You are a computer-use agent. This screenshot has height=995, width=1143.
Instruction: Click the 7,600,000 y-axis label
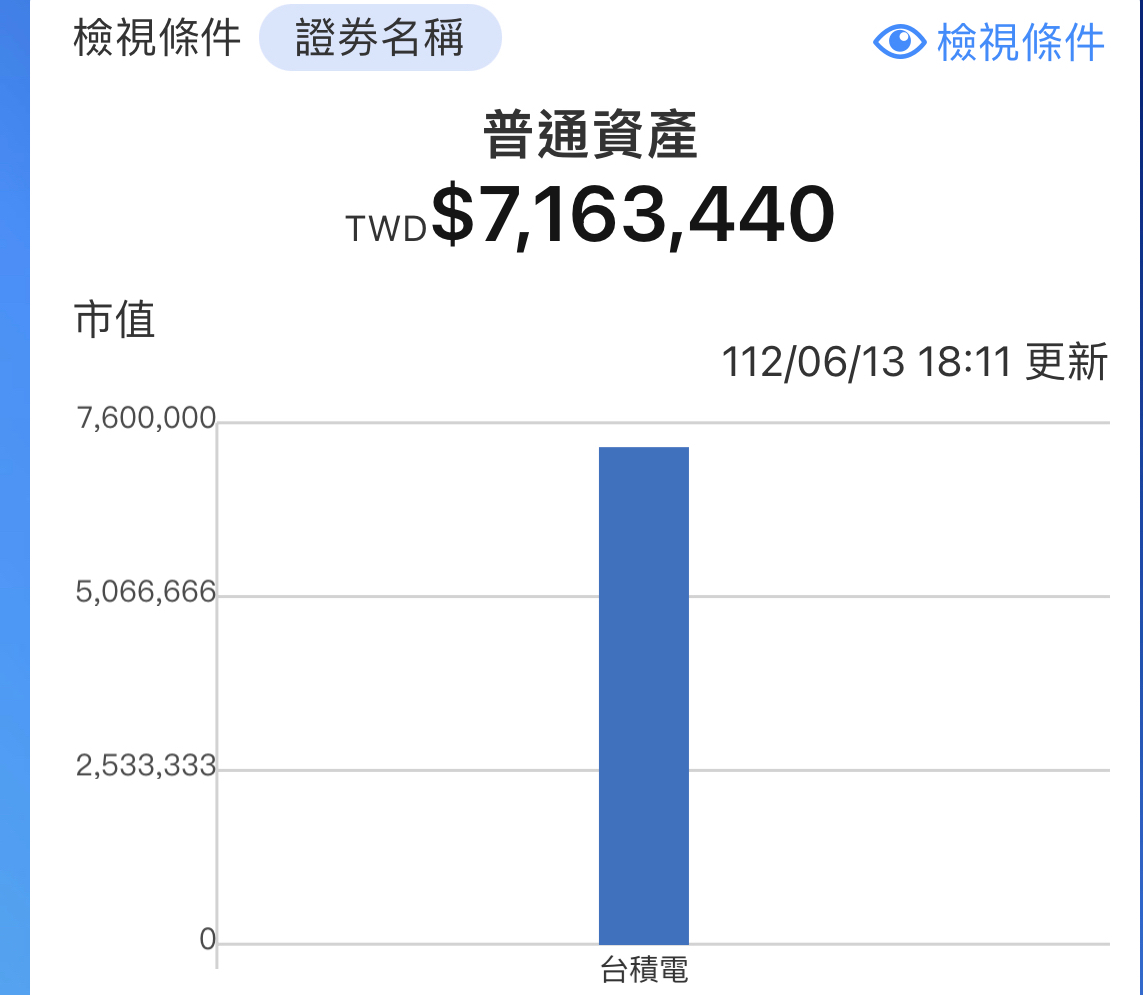(146, 419)
